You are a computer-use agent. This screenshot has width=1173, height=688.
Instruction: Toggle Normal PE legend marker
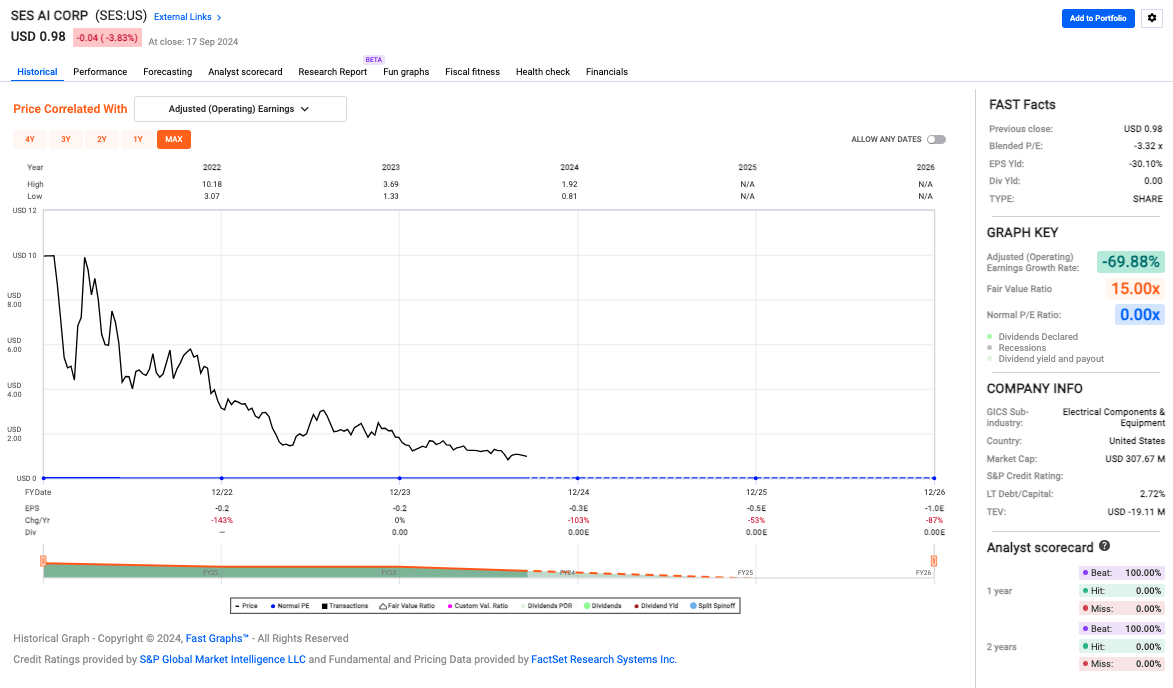(x=273, y=606)
